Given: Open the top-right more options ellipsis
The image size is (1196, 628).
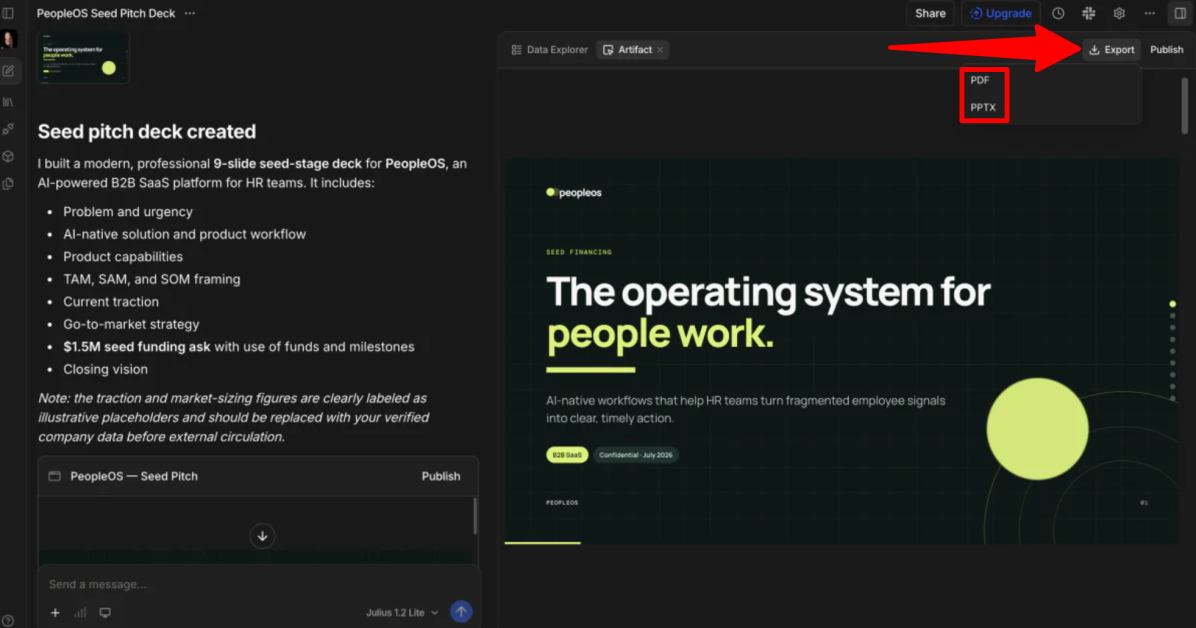Looking at the screenshot, I should [x=1149, y=13].
